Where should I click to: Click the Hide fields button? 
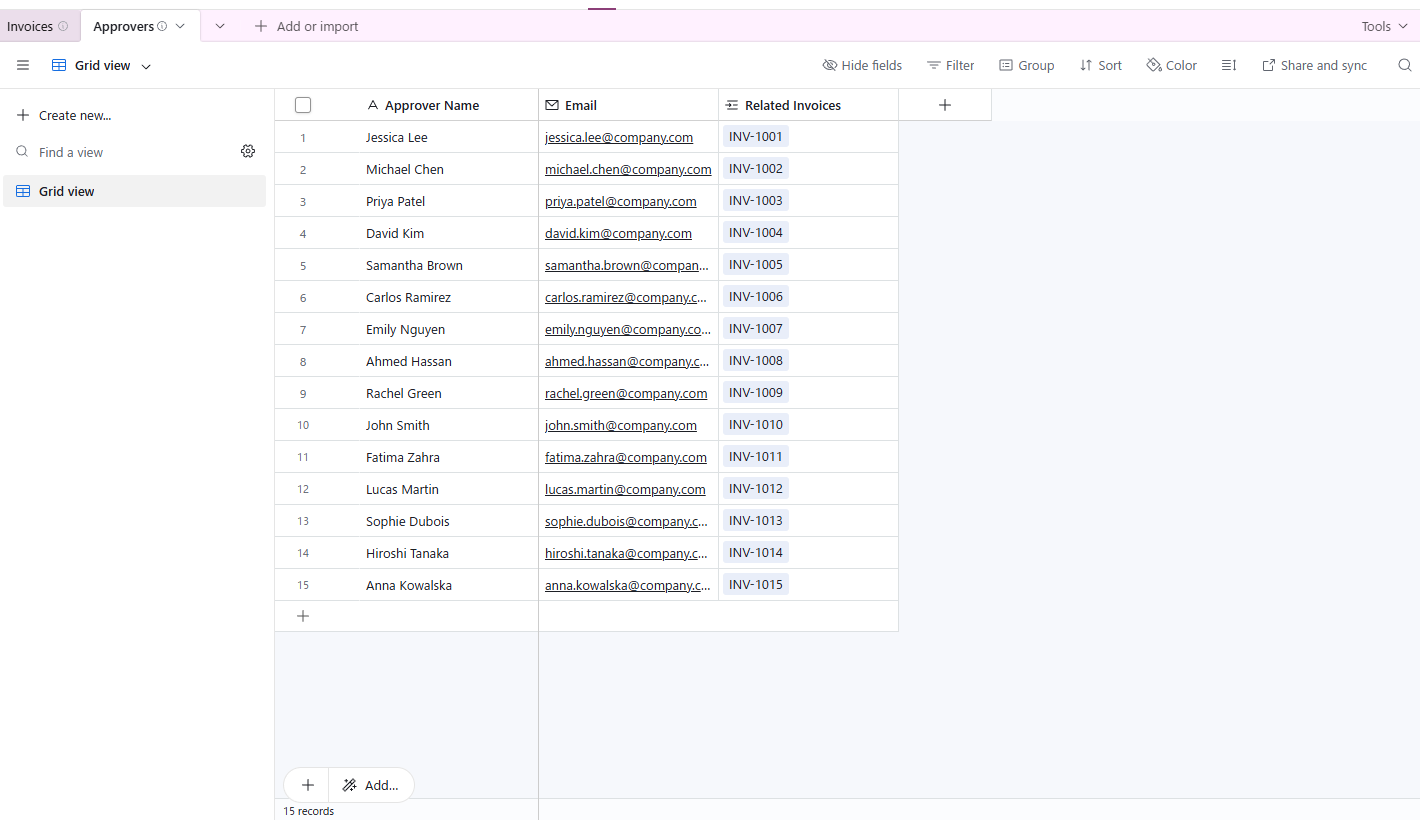(862, 65)
